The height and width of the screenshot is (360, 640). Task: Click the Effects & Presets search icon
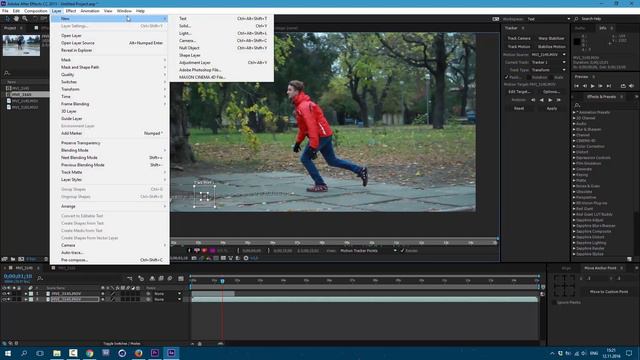[577, 105]
